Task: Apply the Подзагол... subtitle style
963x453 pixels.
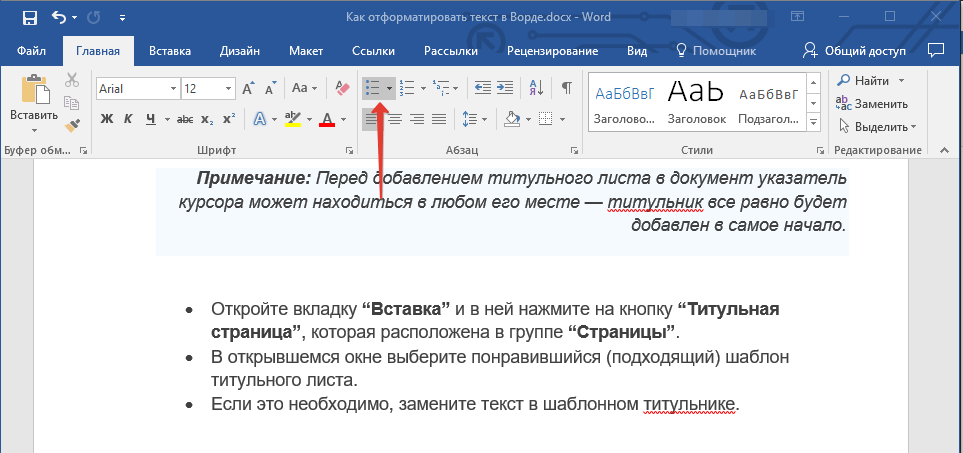Action: 768,102
